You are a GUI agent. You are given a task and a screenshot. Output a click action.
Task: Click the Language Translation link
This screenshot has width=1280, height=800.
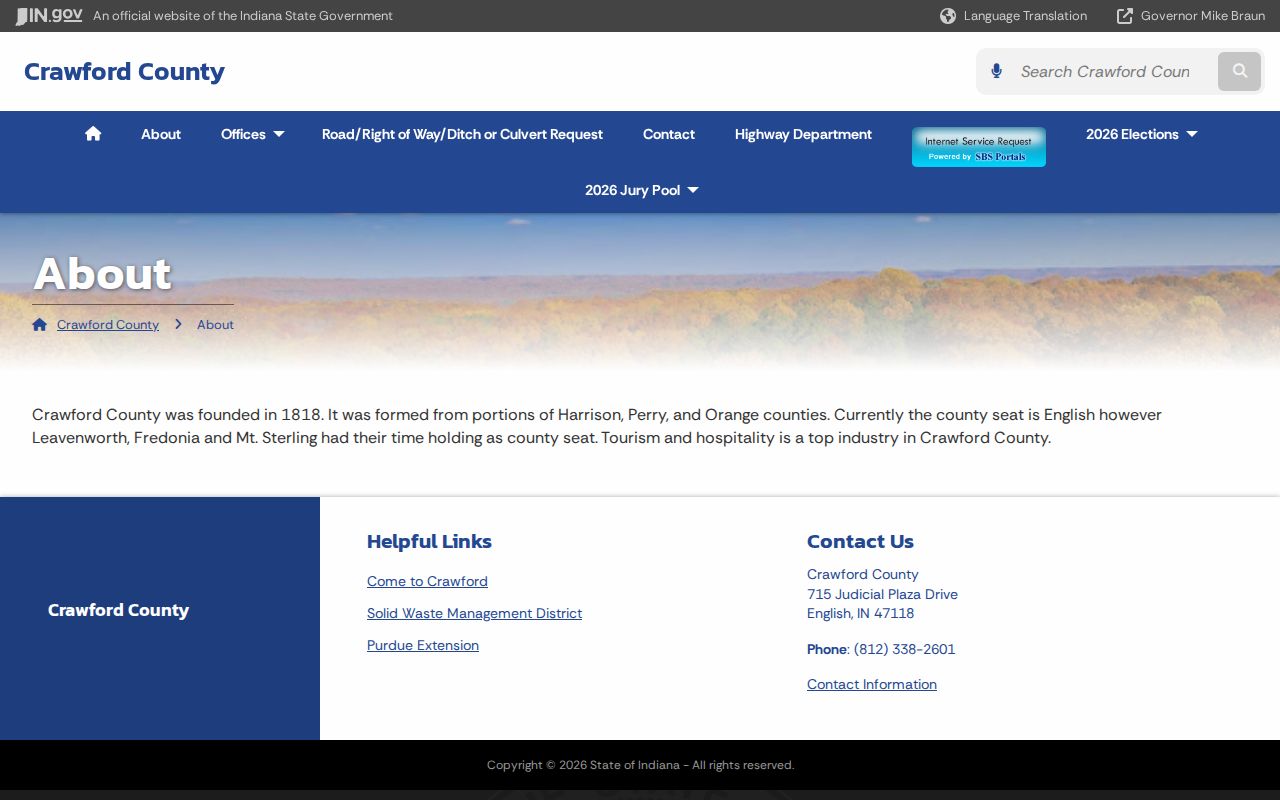pyautogui.click(x=1025, y=16)
